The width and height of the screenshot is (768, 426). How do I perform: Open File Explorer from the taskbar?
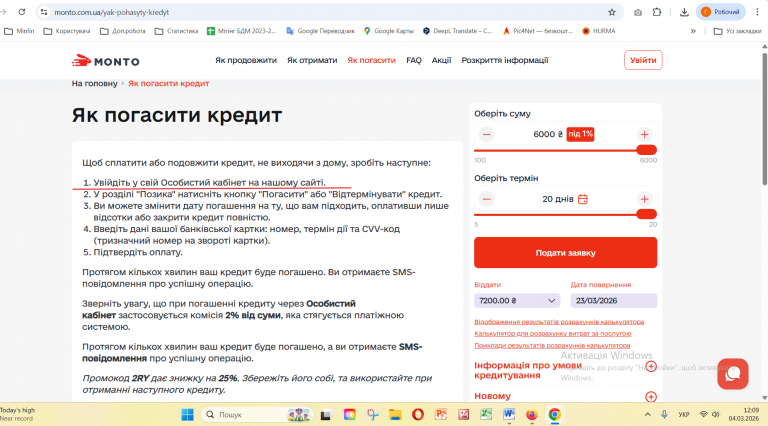point(395,415)
